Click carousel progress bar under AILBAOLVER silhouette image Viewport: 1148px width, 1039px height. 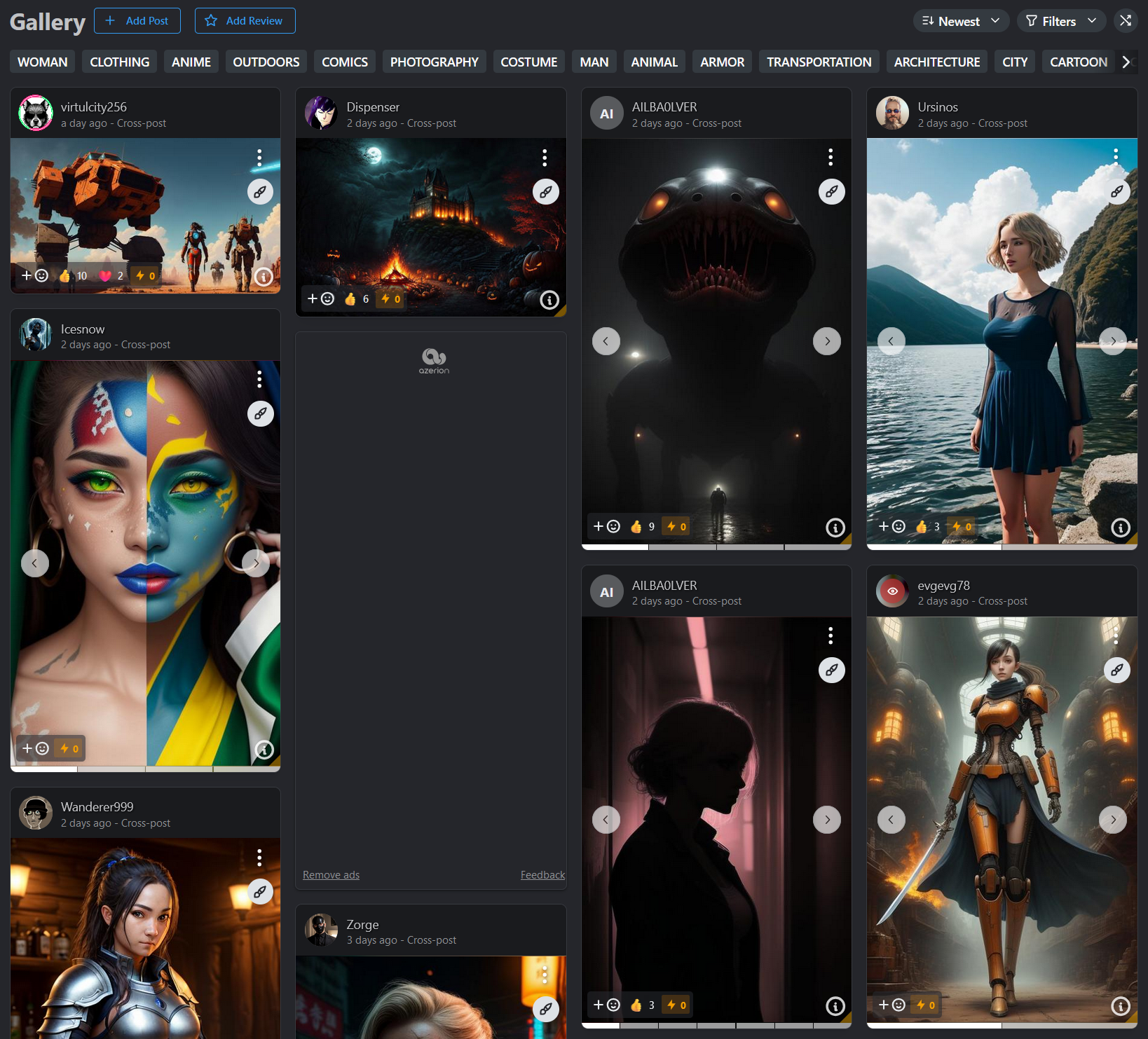(716, 1026)
